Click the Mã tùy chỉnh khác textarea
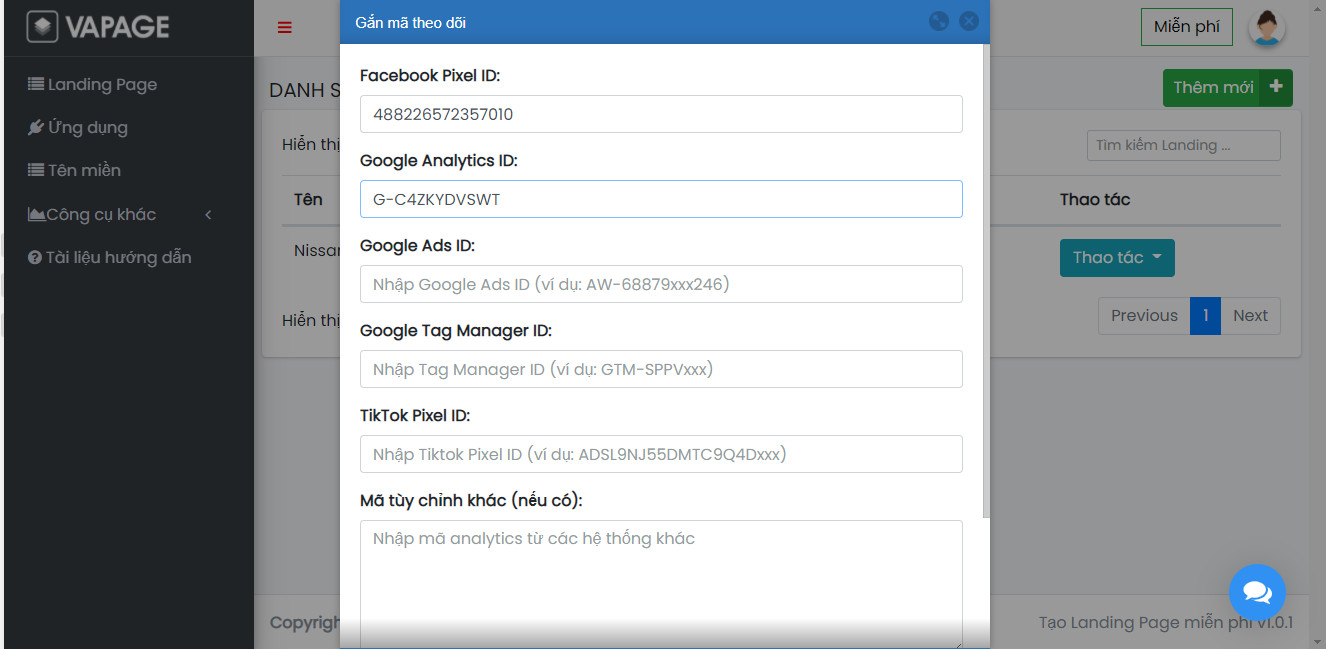Image resolution: width=1326 pixels, height=649 pixels. pyautogui.click(x=660, y=580)
